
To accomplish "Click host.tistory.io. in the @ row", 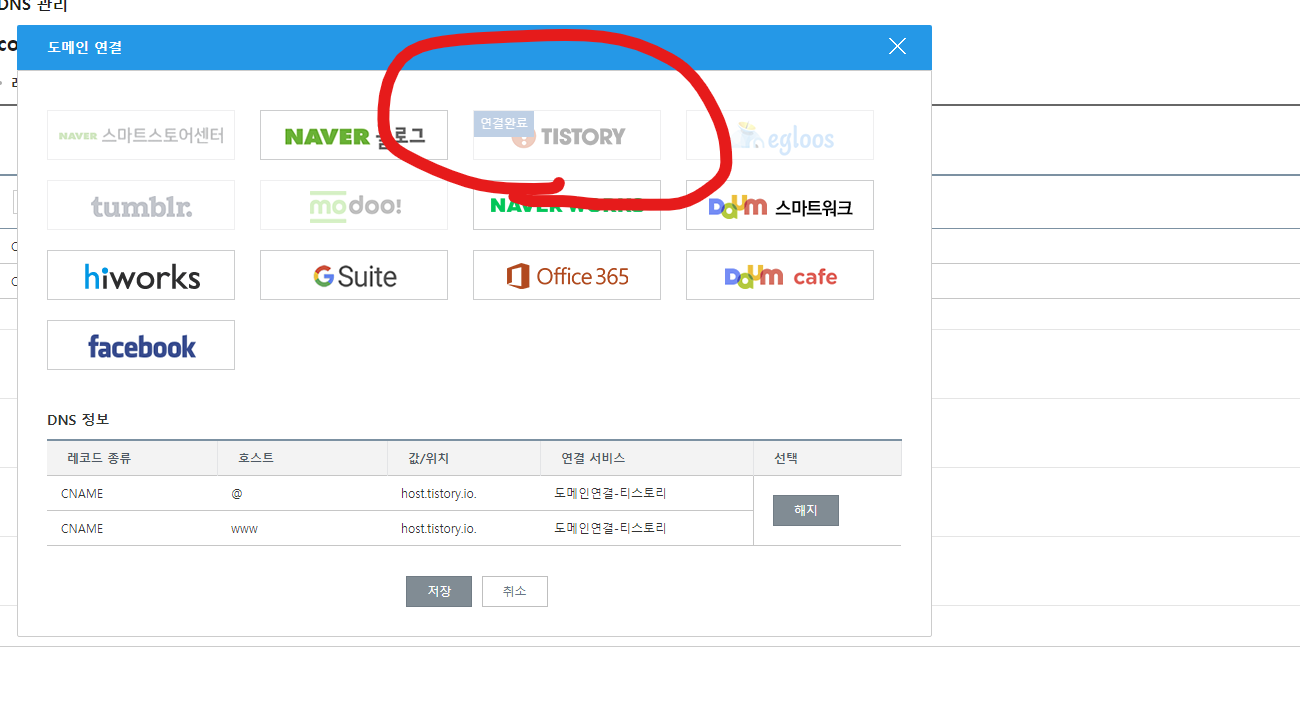I will coord(439,494).
